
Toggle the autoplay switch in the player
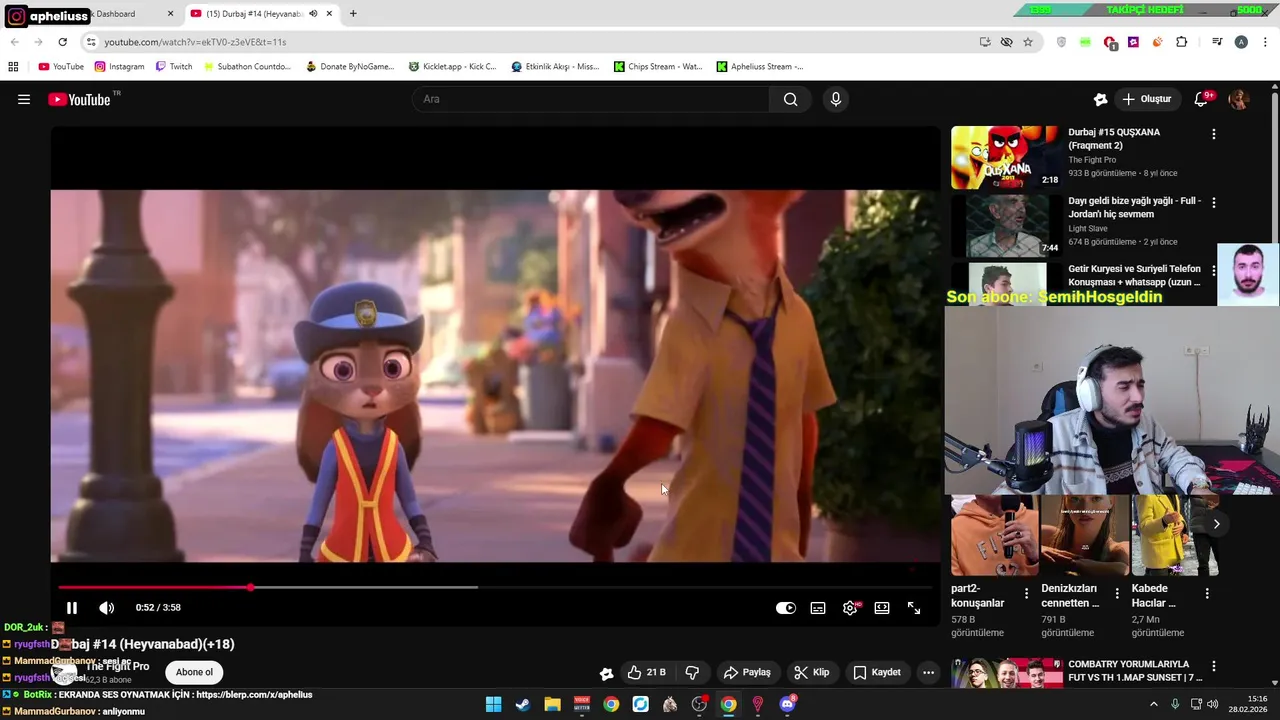786,608
